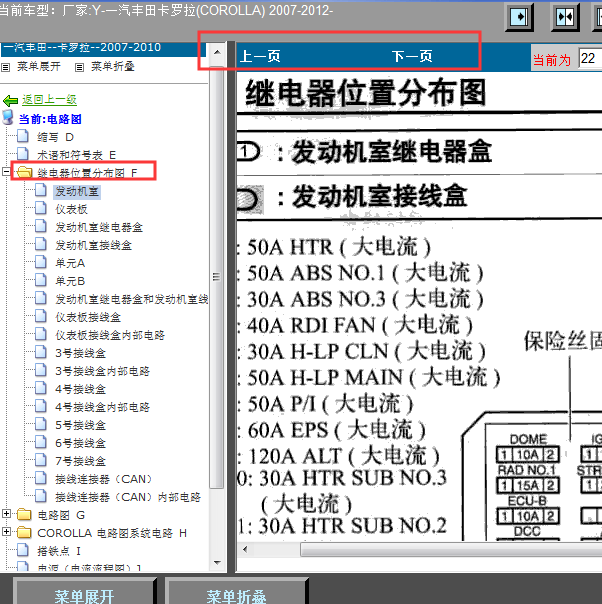Click the current page number field showing 22

(590, 59)
